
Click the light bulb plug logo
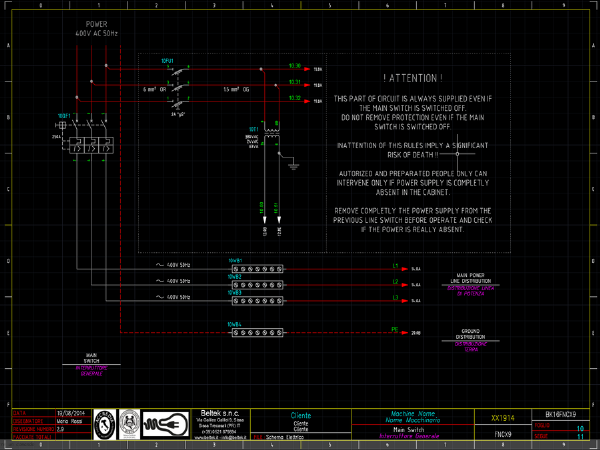166,424
